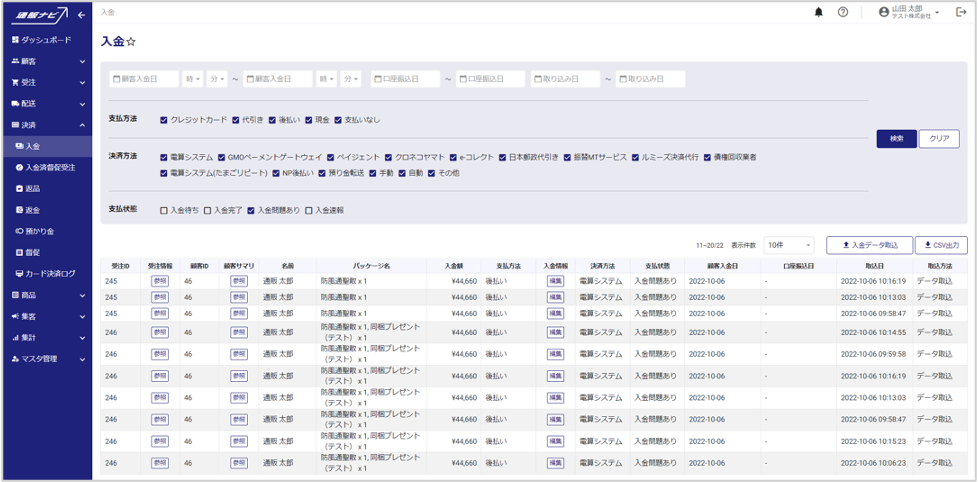Open 返品 in the sidebar
978x482 pixels.
pos(33,188)
